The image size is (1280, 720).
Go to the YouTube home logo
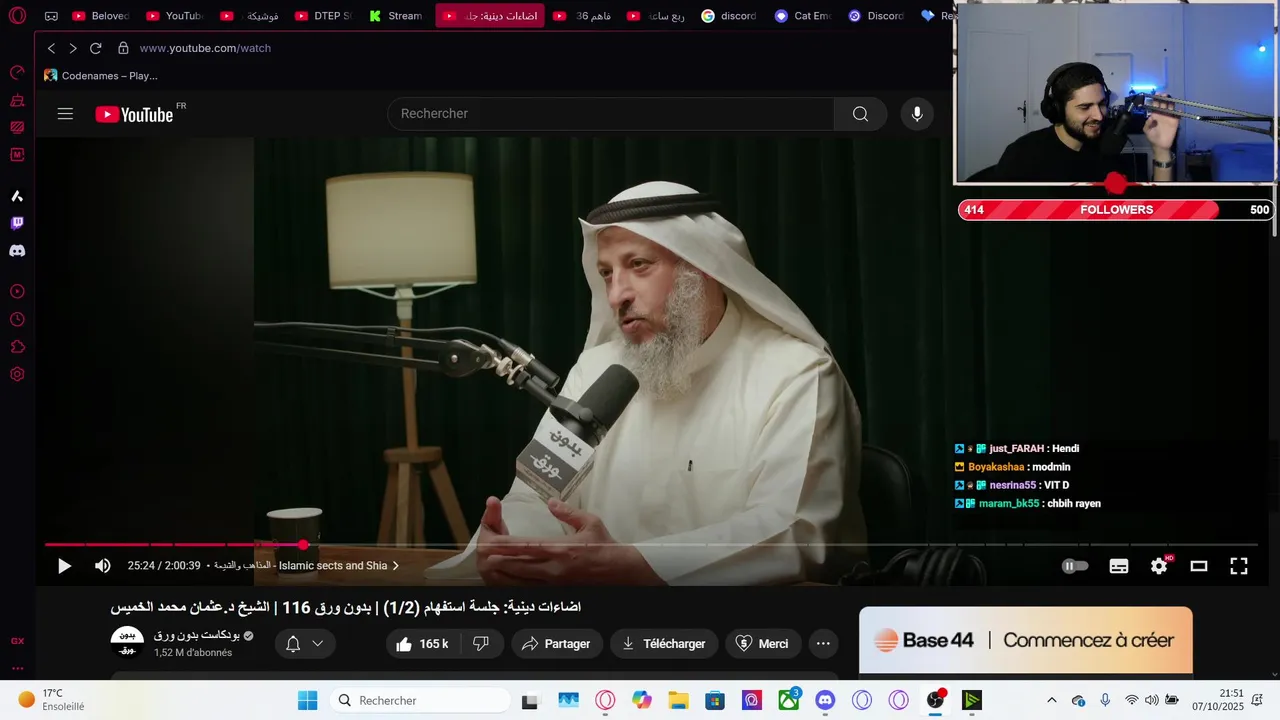(134, 114)
